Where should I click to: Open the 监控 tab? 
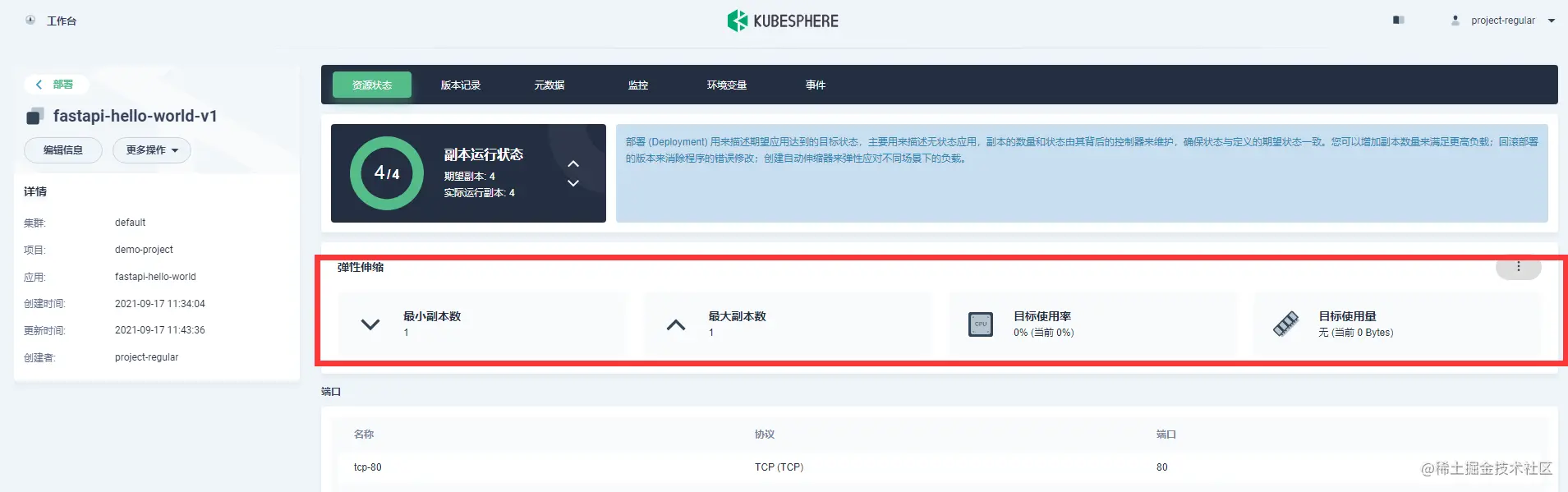638,85
